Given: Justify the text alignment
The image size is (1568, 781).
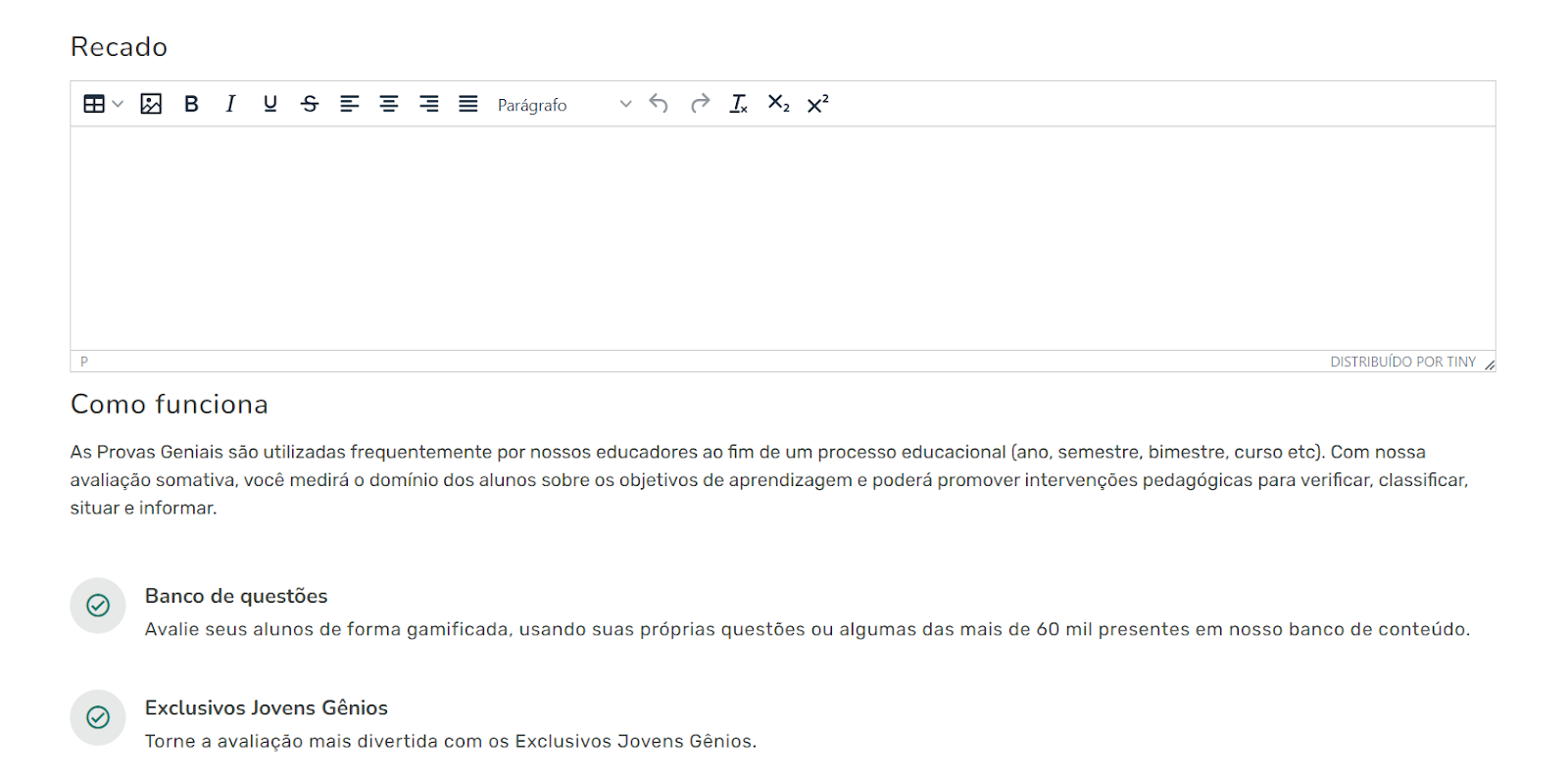Looking at the screenshot, I should coord(468,104).
